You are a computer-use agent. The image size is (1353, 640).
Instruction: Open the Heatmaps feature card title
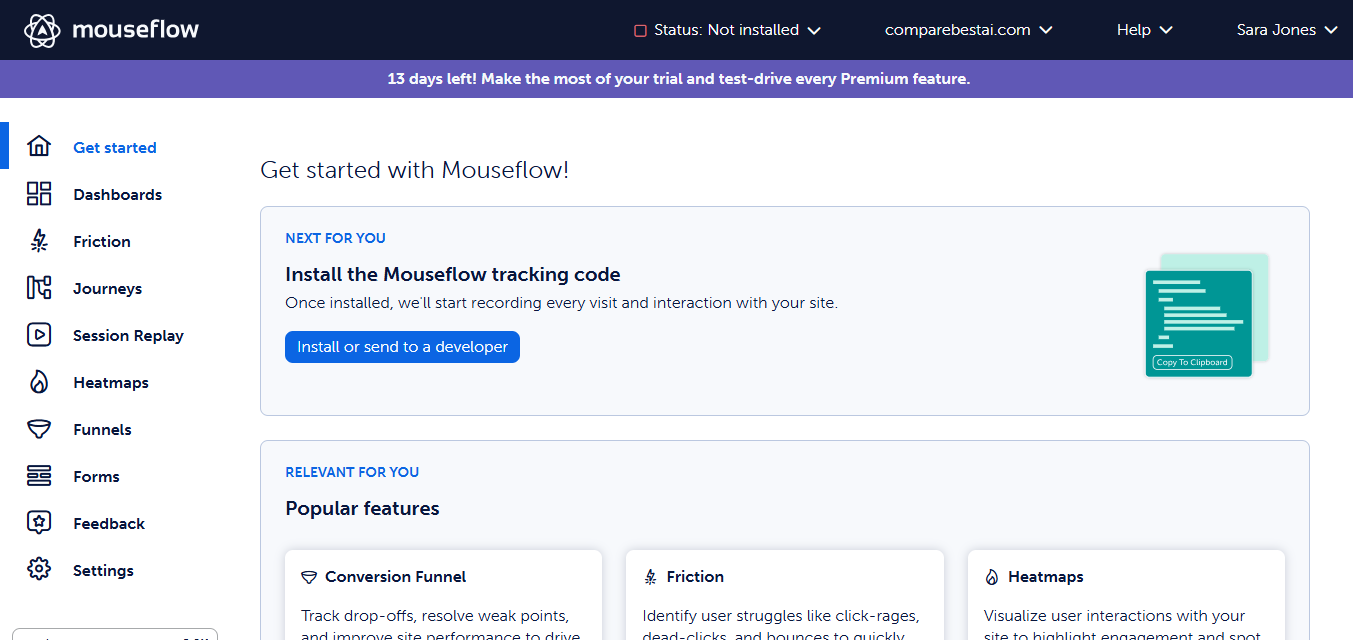click(x=1046, y=577)
